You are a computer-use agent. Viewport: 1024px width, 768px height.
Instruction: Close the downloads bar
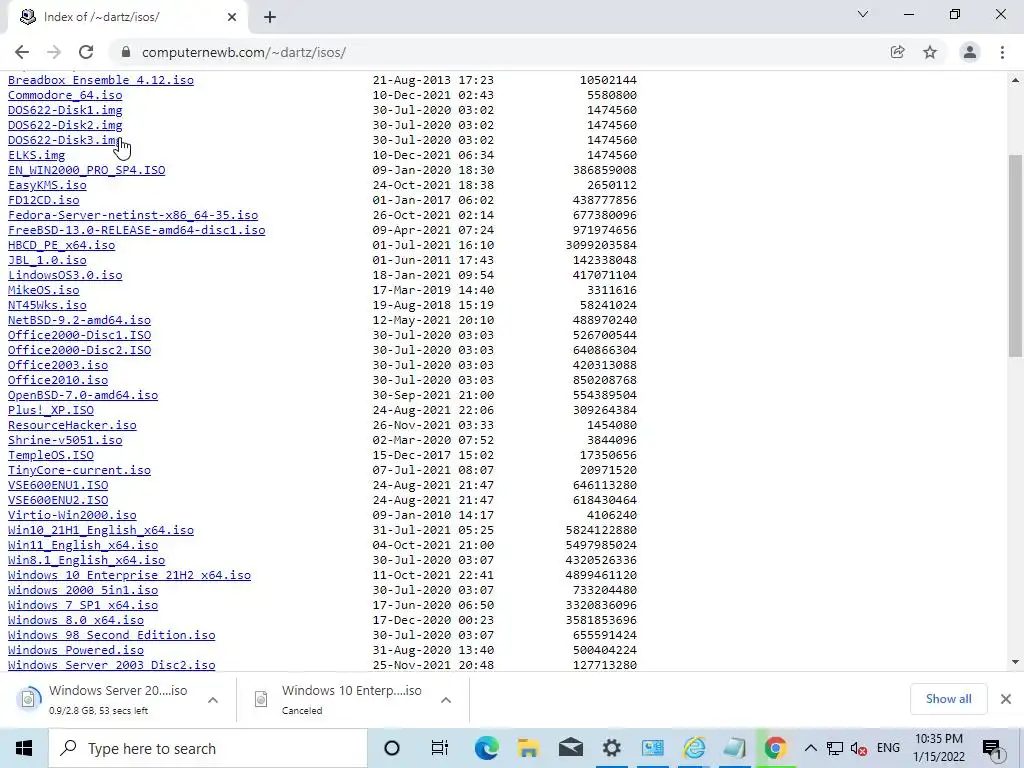pos(1006,699)
